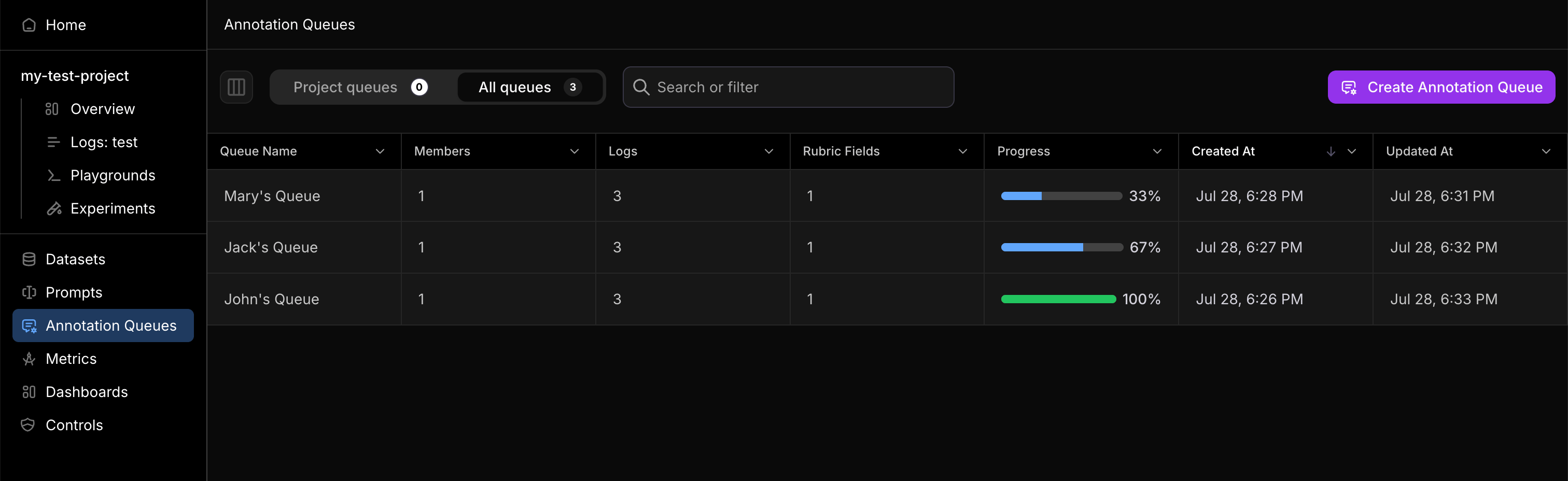Screen dimensions: 1568x481
Task: Click the Controls shield icon
Action: (x=28, y=425)
